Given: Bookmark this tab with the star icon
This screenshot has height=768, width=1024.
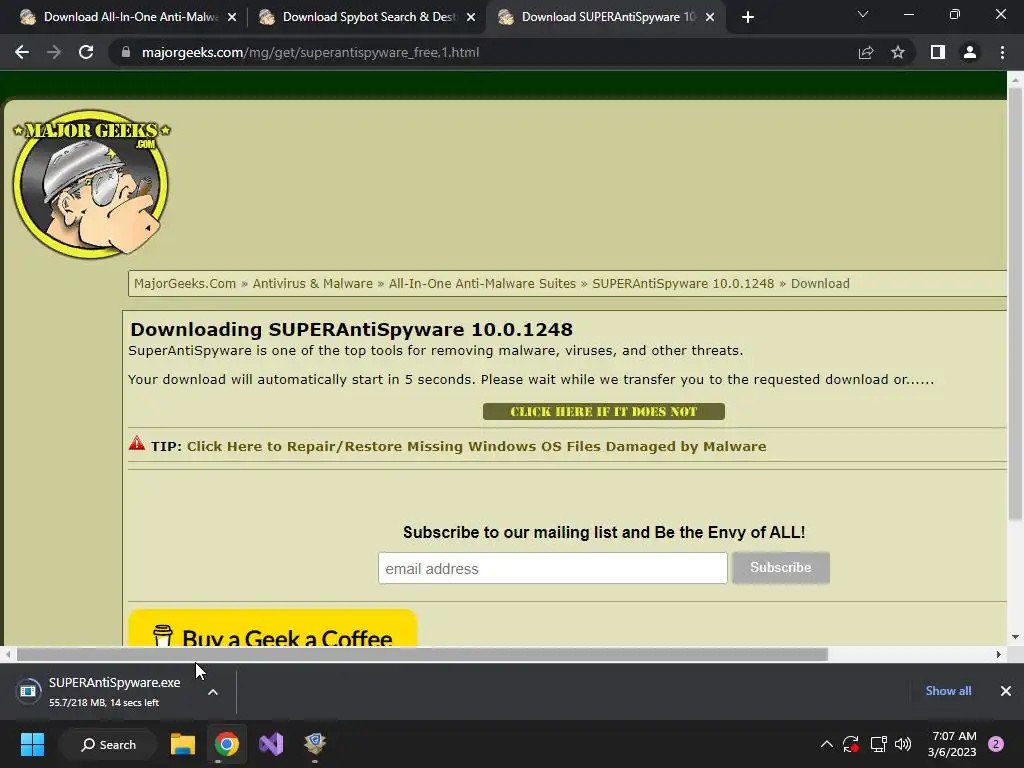Looking at the screenshot, I should coord(898,52).
